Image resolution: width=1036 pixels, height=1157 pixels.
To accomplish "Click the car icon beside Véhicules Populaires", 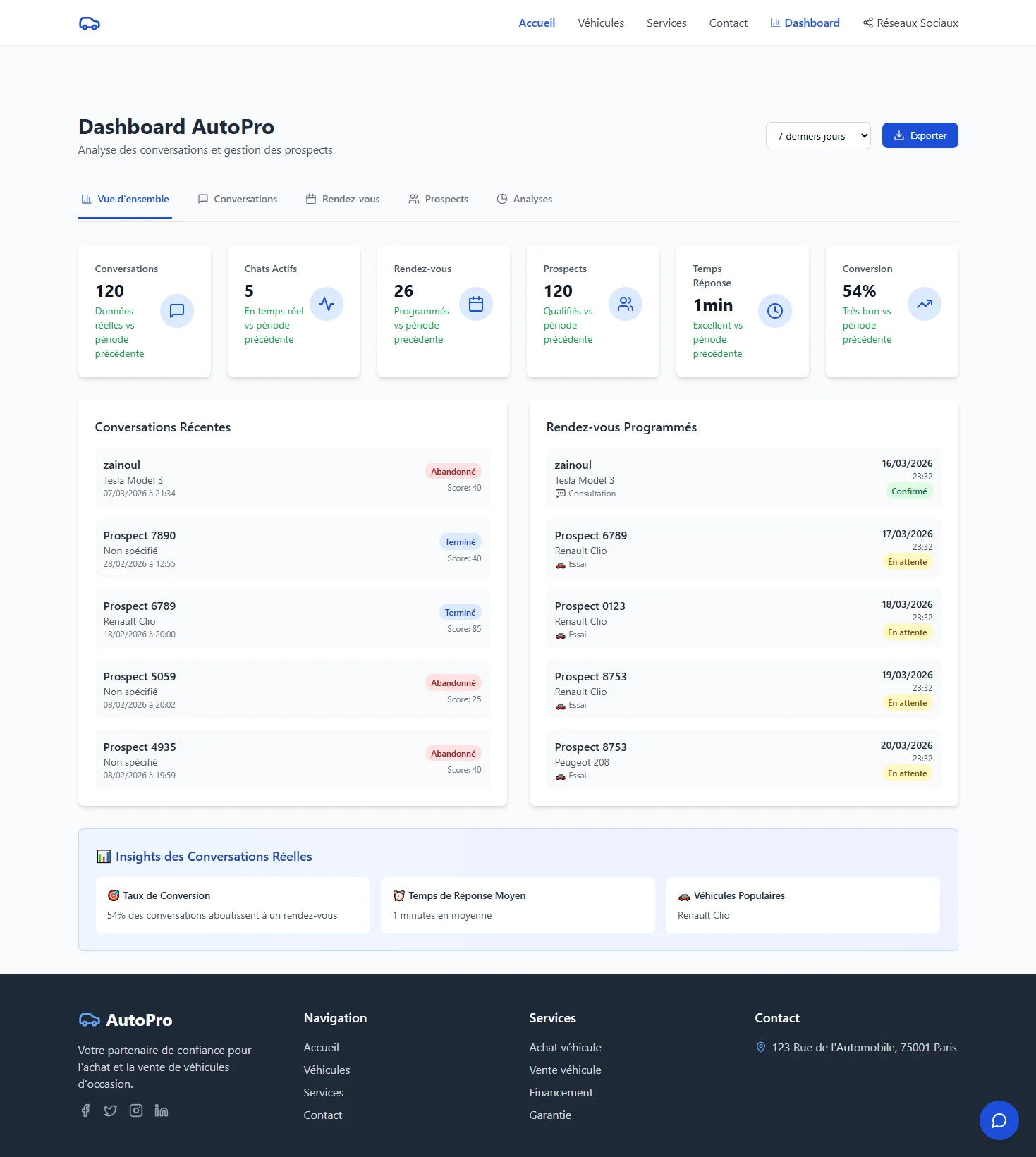I will [x=684, y=896].
